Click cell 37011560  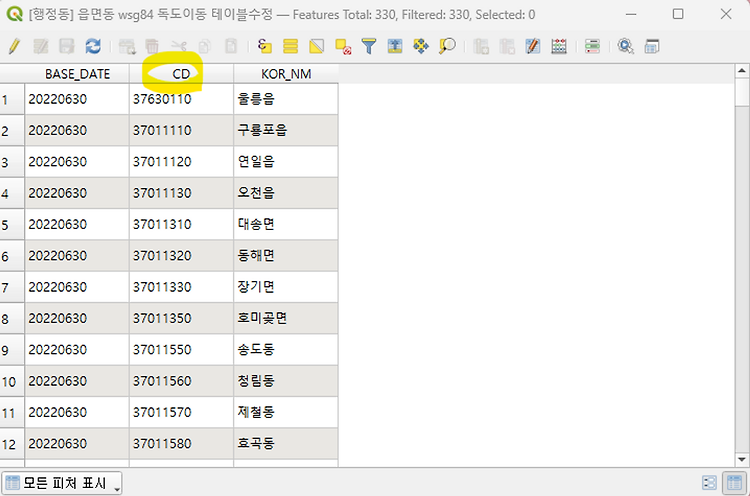pos(181,381)
